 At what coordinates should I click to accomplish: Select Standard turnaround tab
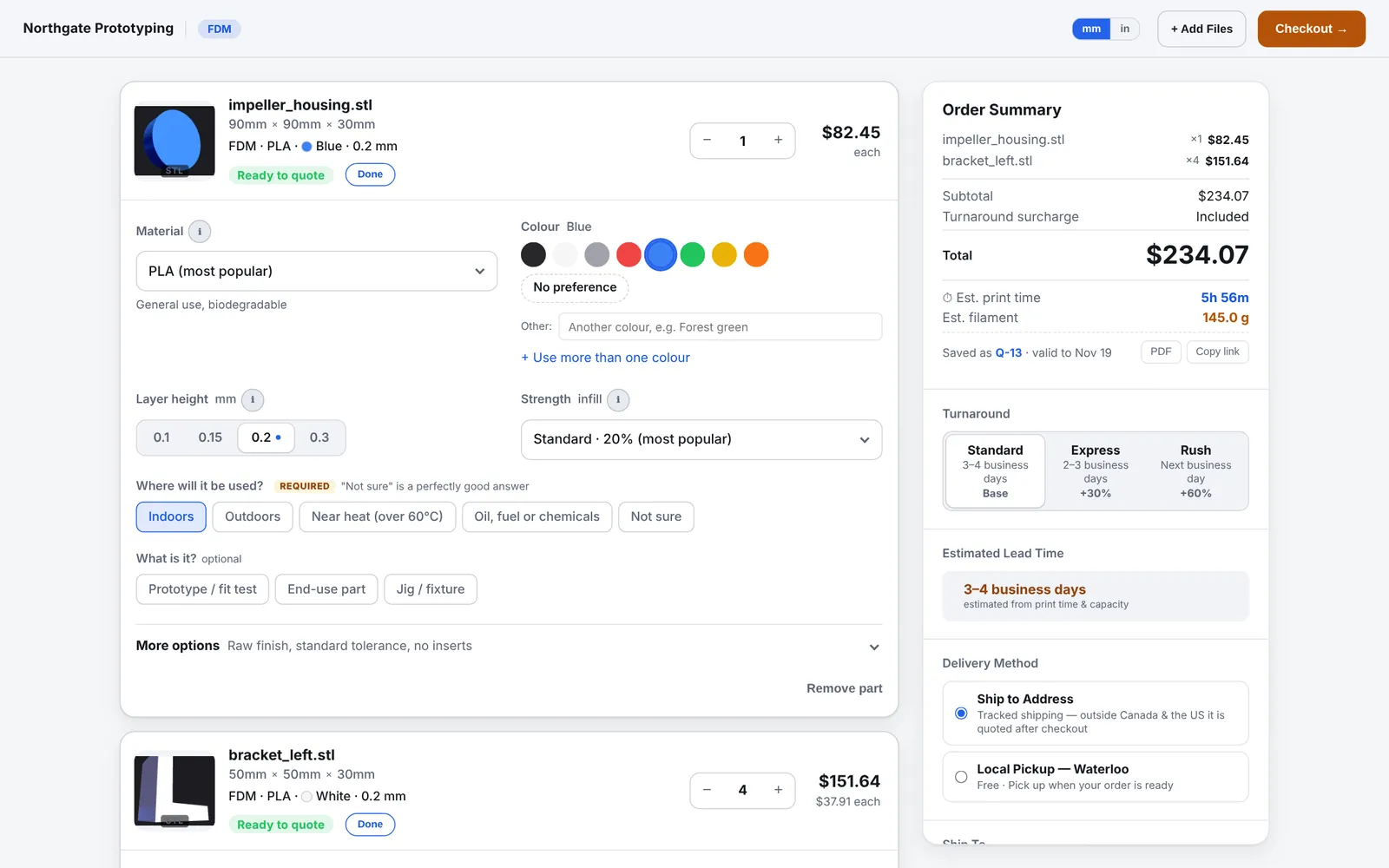[x=995, y=471]
